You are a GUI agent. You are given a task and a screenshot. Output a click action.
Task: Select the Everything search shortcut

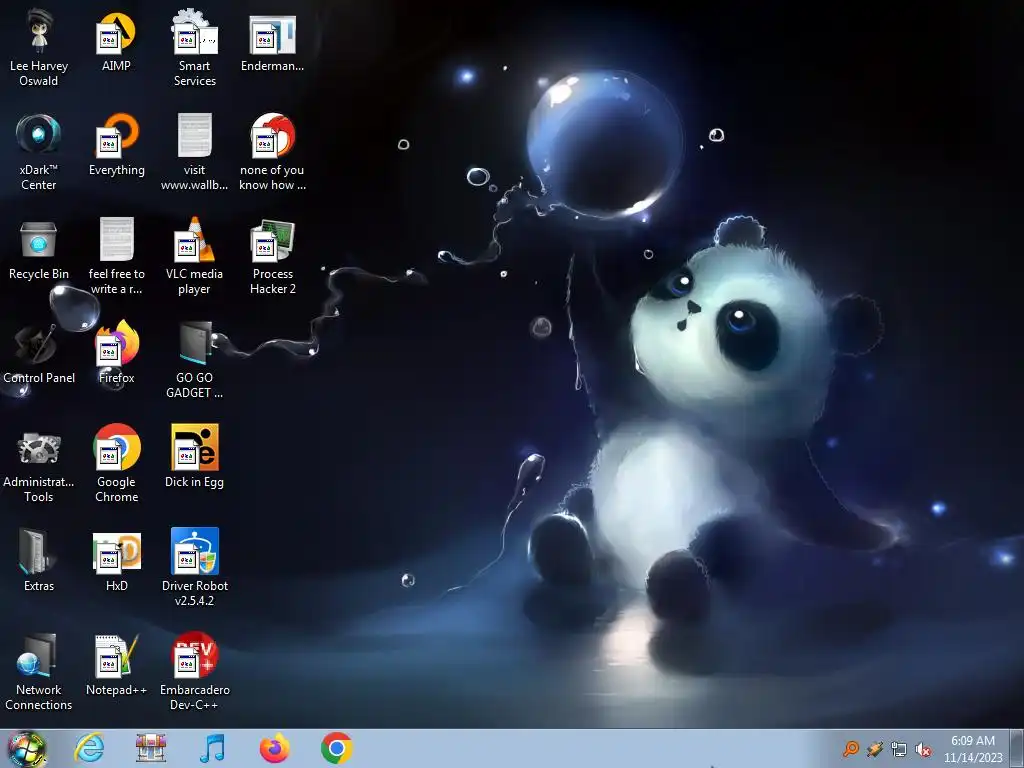tap(116, 145)
